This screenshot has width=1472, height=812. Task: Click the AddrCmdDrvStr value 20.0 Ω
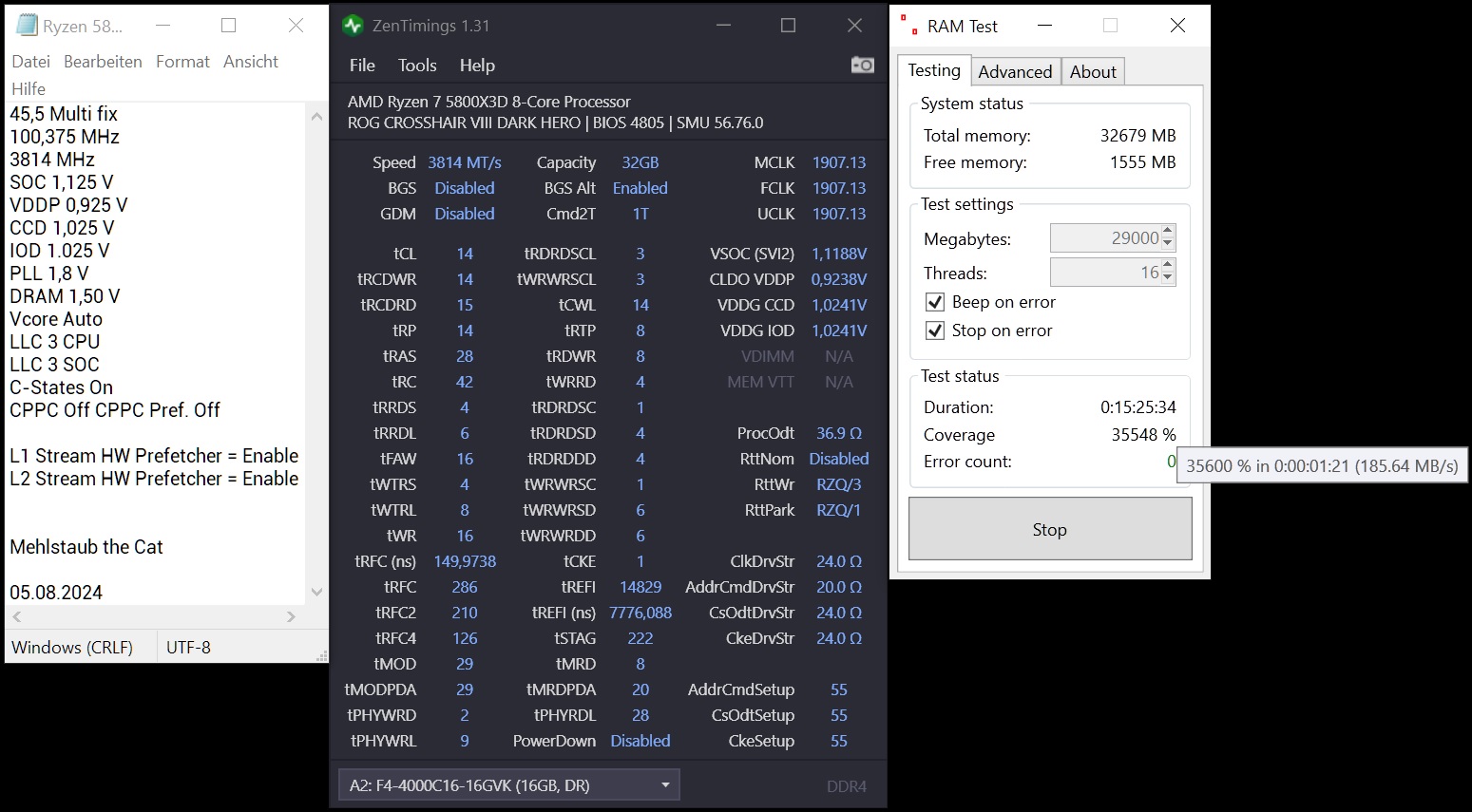tap(839, 587)
